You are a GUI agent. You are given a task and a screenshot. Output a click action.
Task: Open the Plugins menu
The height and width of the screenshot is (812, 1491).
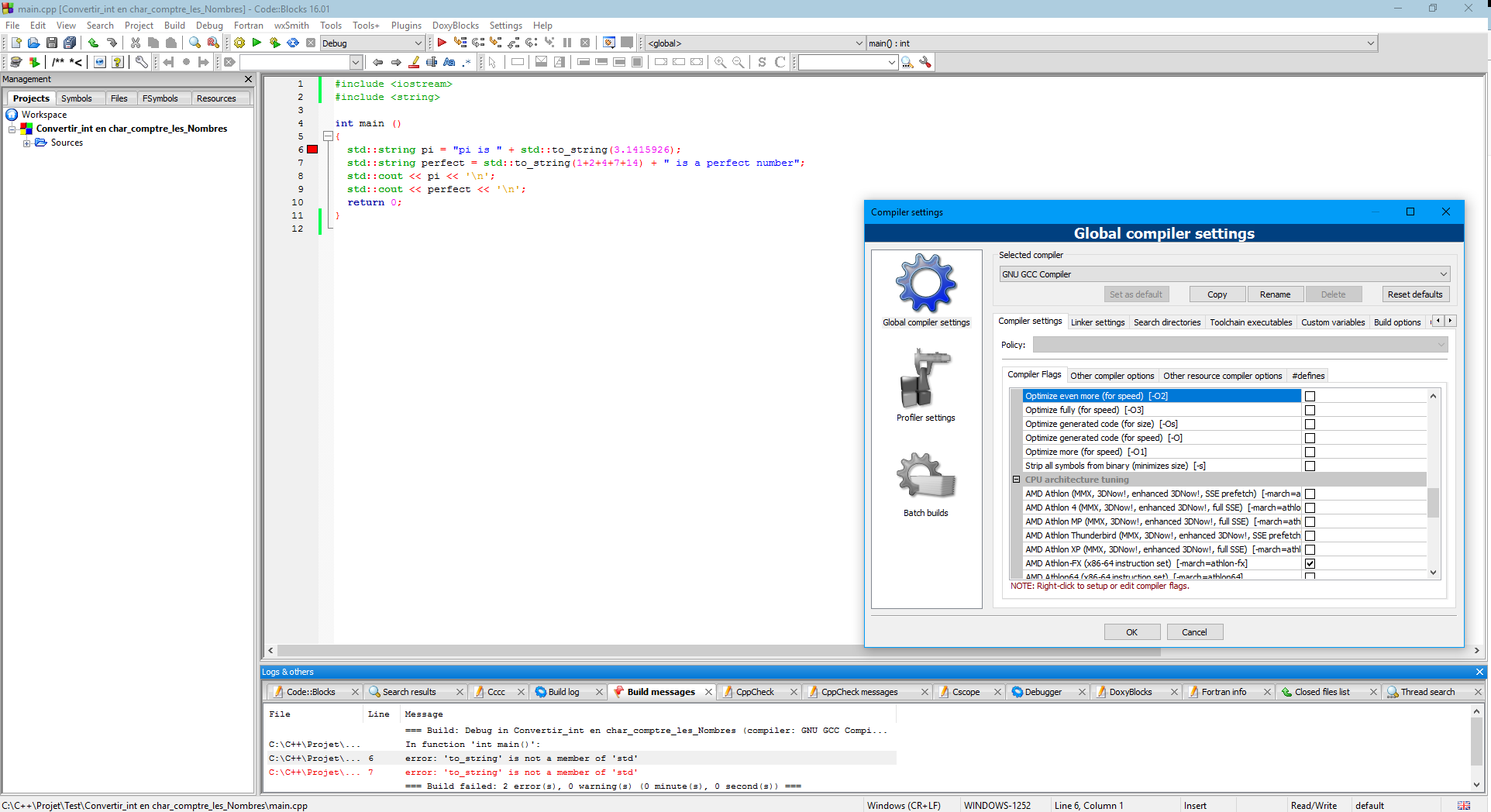[406, 26]
